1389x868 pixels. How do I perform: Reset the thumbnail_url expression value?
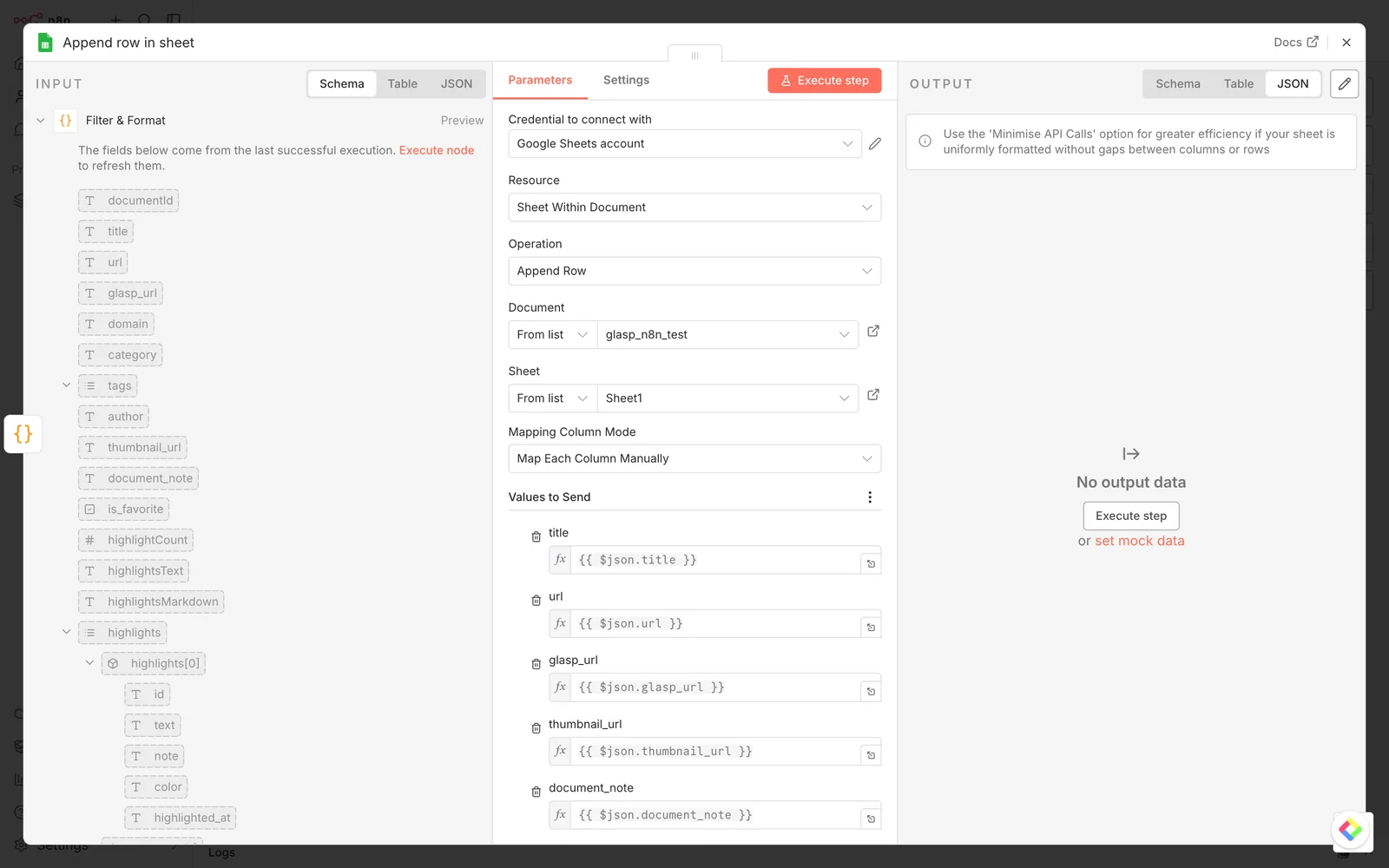coord(871,755)
